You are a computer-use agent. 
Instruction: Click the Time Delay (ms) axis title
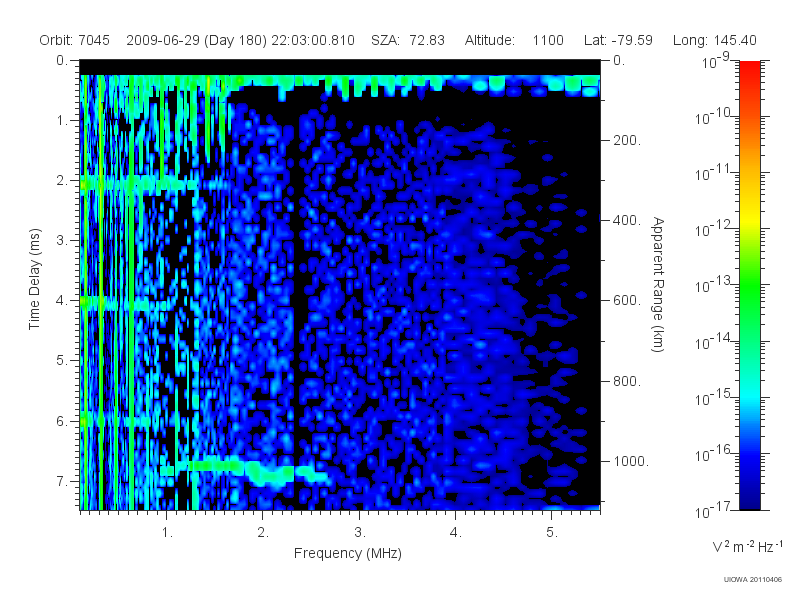click(34, 279)
